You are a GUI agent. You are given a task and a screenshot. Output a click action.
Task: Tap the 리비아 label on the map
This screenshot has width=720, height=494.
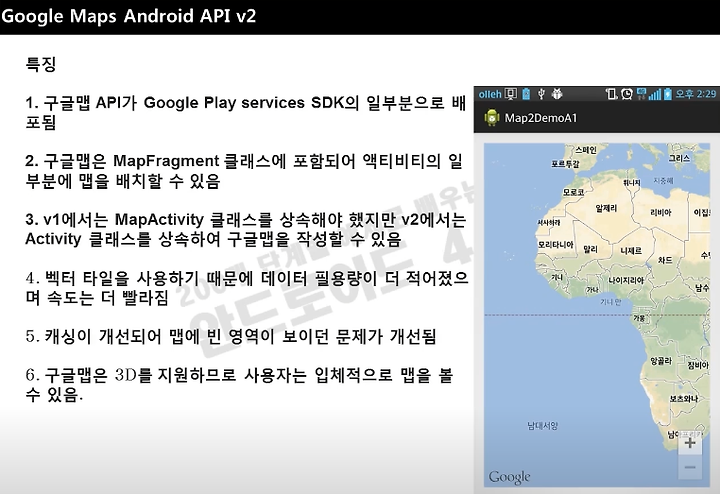click(x=661, y=213)
